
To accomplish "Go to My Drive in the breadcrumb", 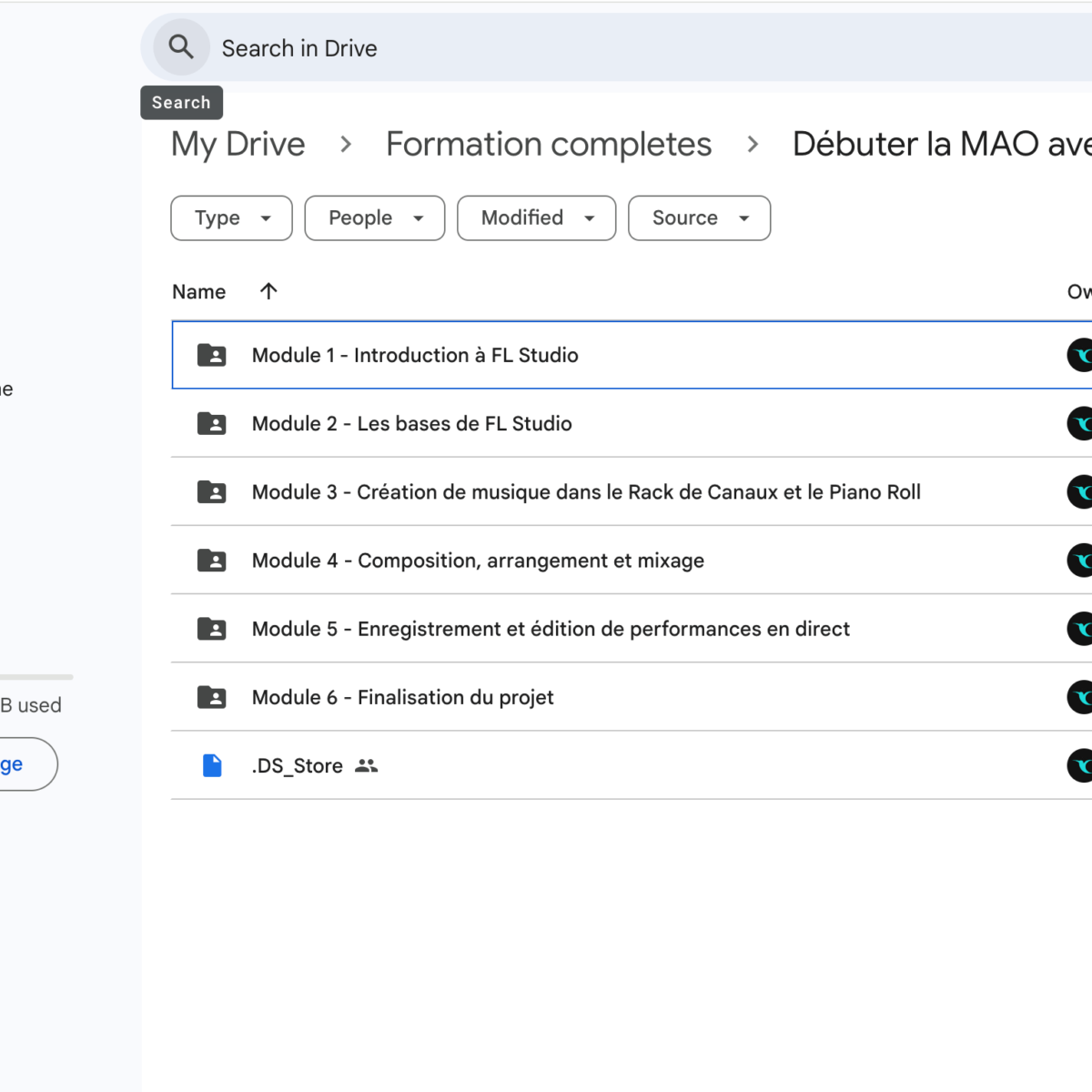I will pyautogui.click(x=238, y=145).
